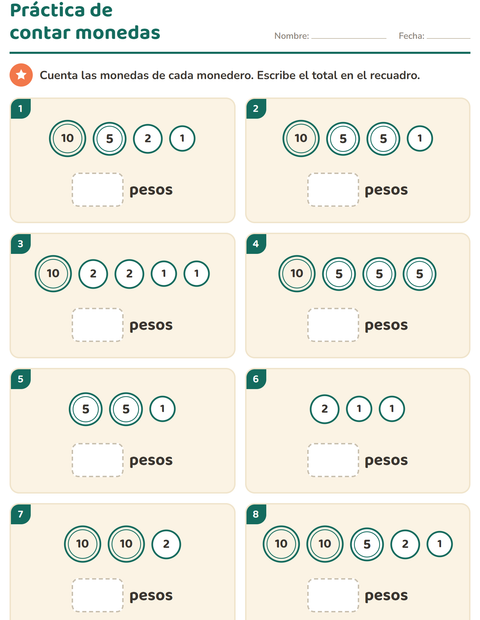Click the orange star icon beside instructions
The height and width of the screenshot is (620, 480).
21,75
